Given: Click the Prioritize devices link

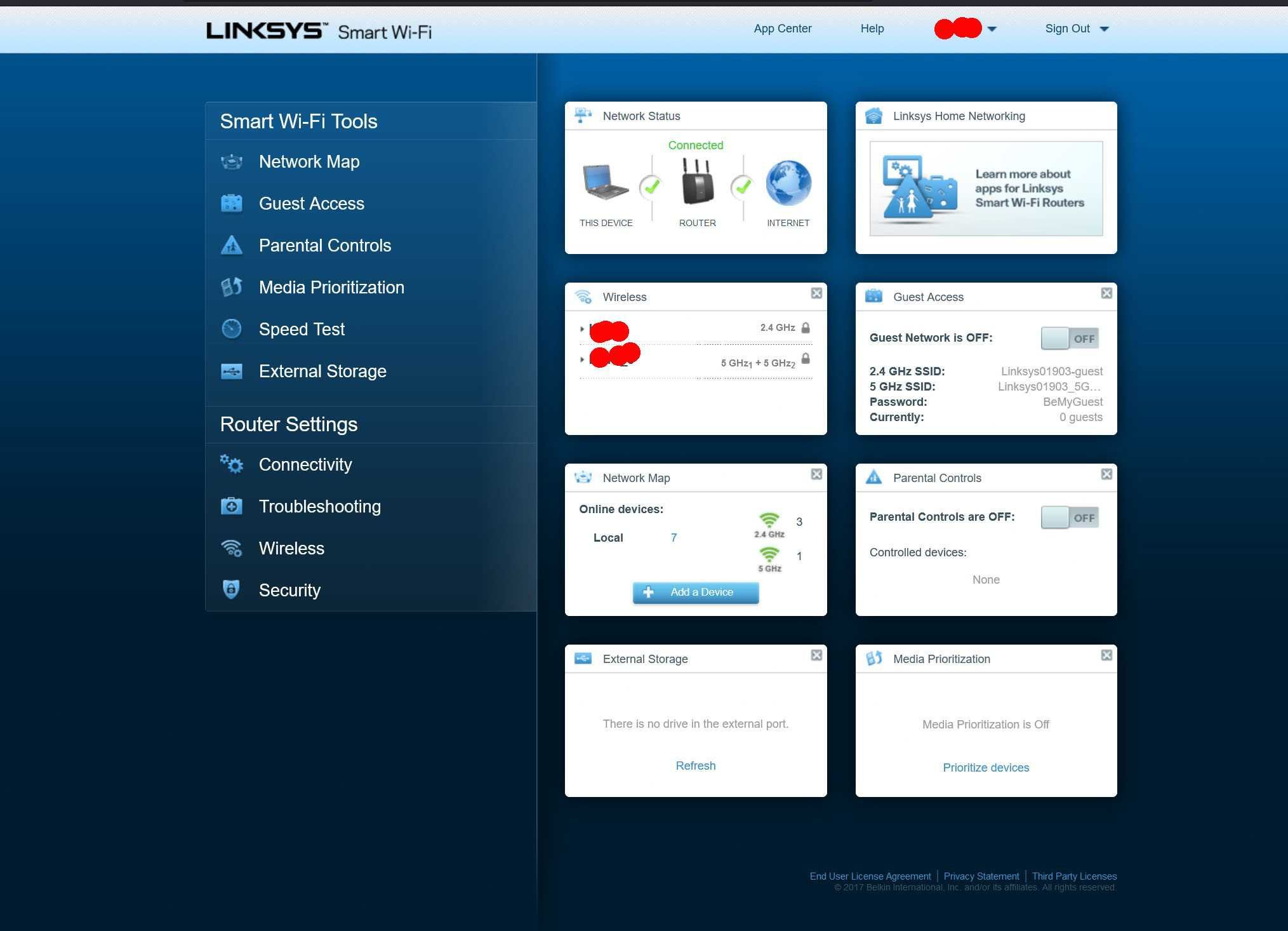Looking at the screenshot, I should click(986, 768).
